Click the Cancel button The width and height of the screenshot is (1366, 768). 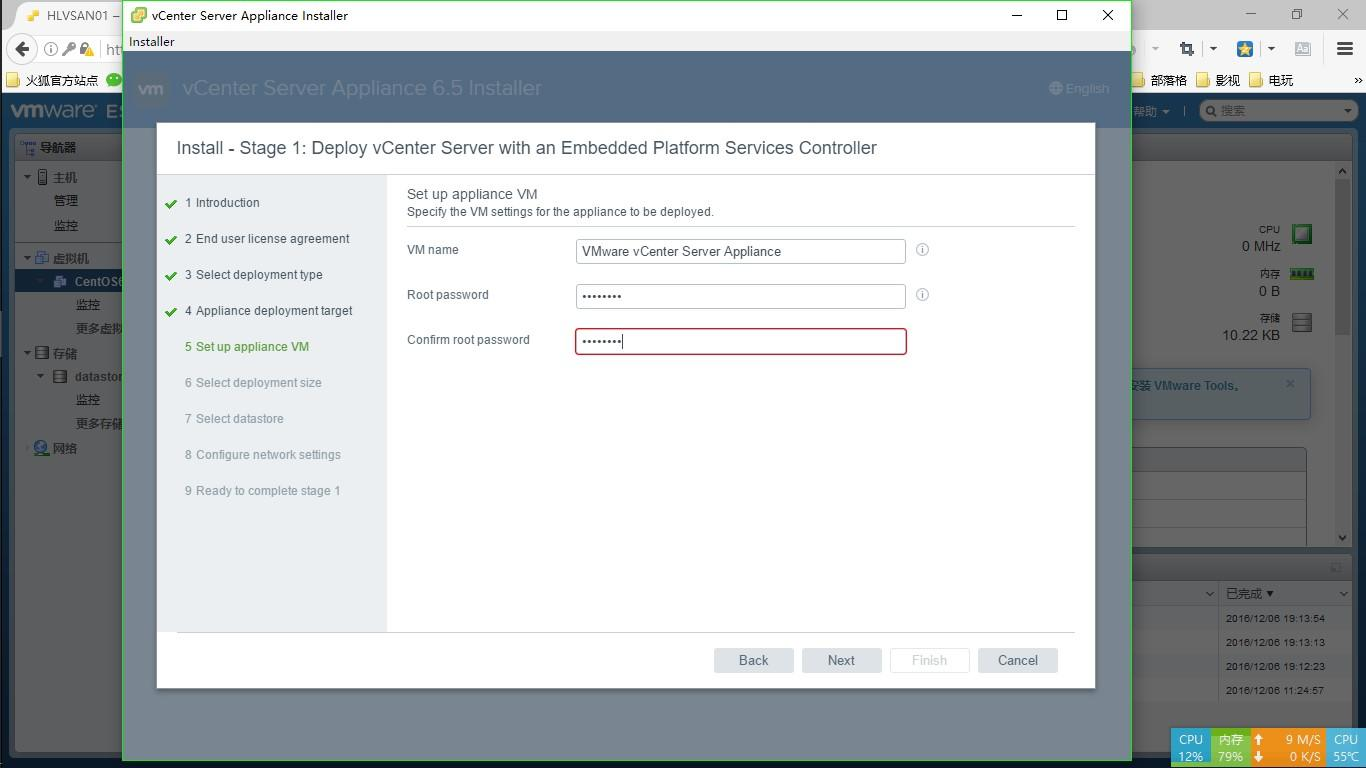click(1017, 660)
